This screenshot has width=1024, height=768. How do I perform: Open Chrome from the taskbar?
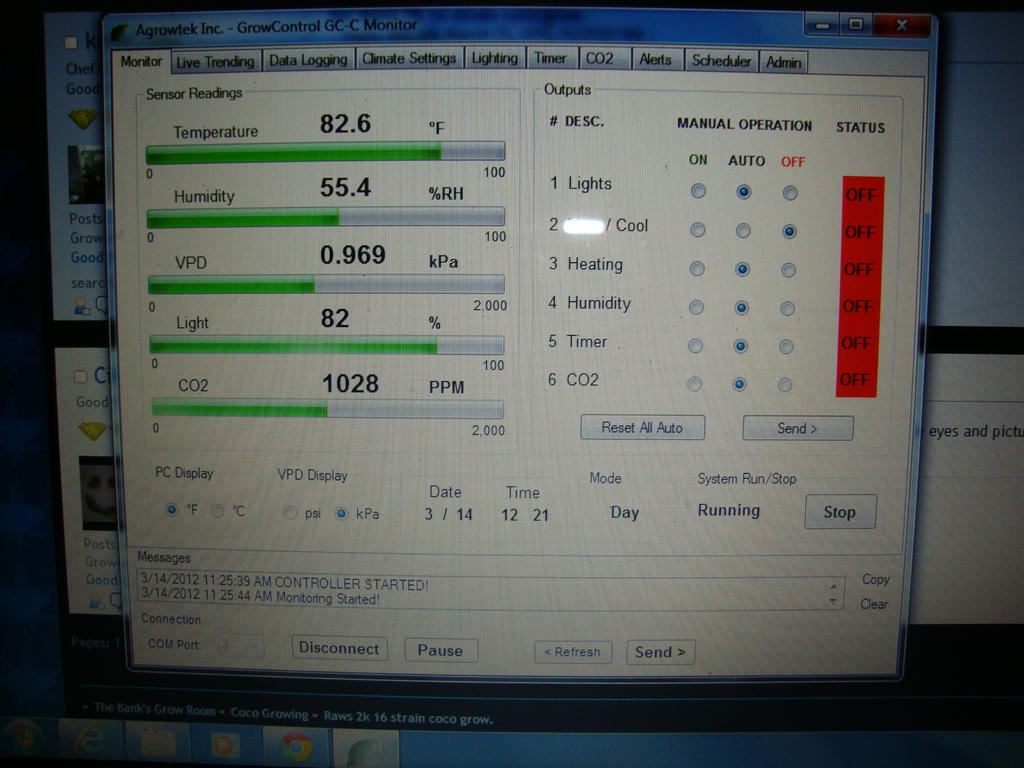point(296,747)
